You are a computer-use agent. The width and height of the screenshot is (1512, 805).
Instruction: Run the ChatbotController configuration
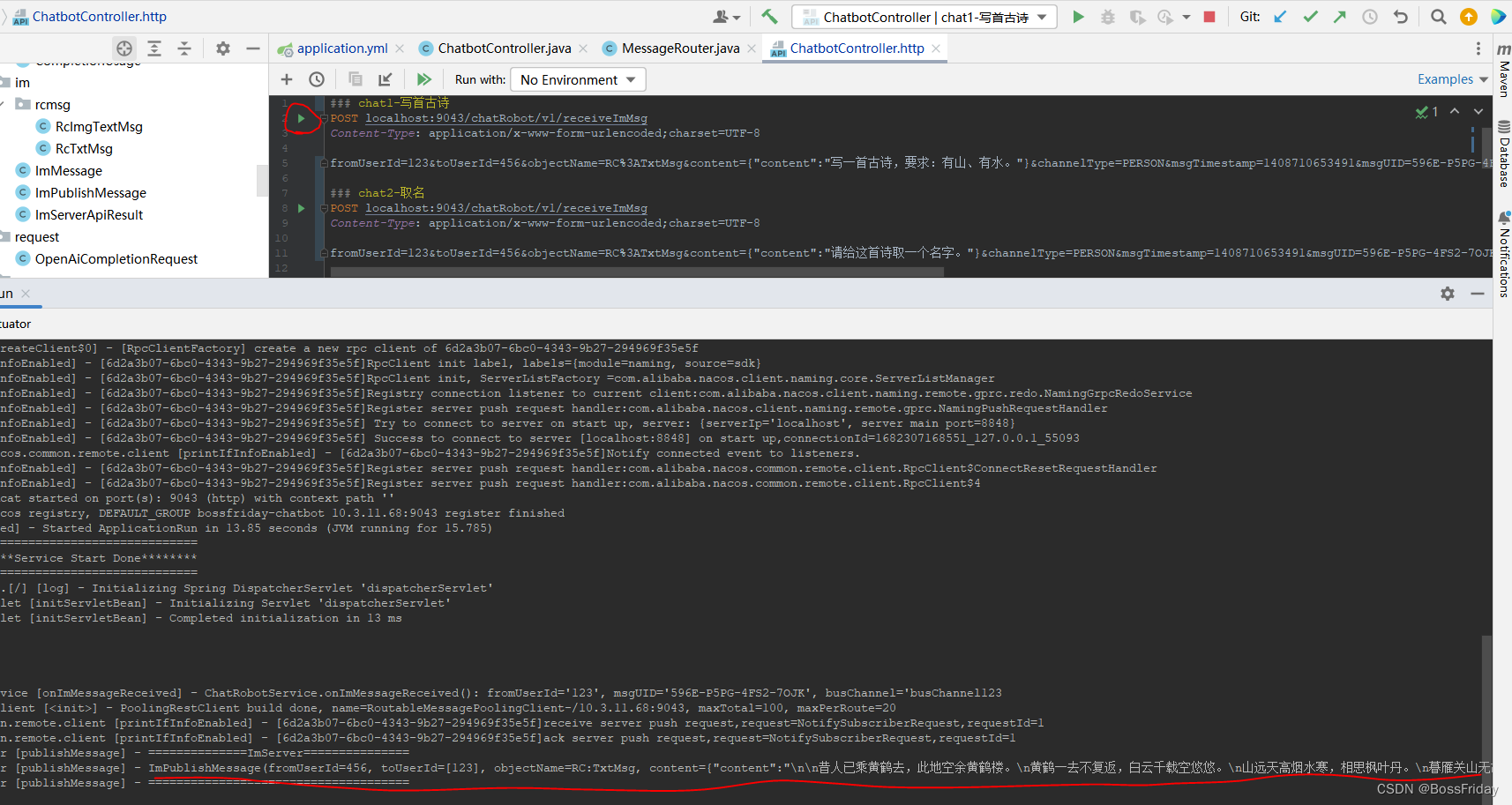point(1078,17)
